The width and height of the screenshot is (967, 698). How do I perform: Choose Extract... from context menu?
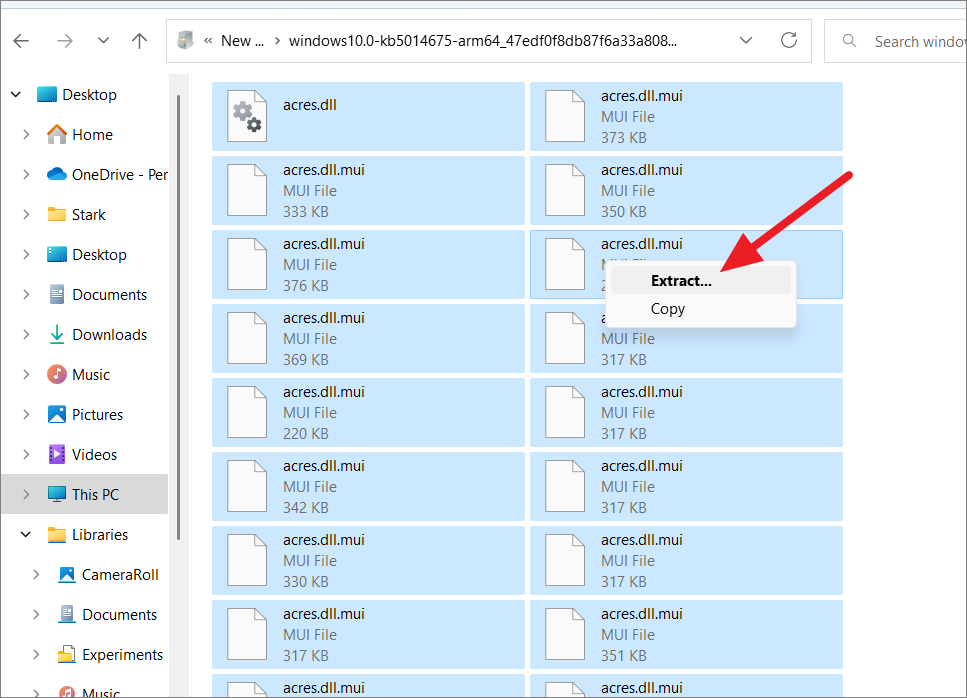click(701, 281)
